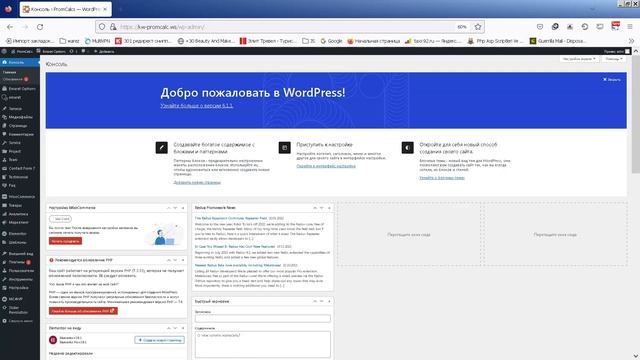640x360 pixels.
Task: Click the Пользователи user icon in sidebar
Action: coord(4,271)
